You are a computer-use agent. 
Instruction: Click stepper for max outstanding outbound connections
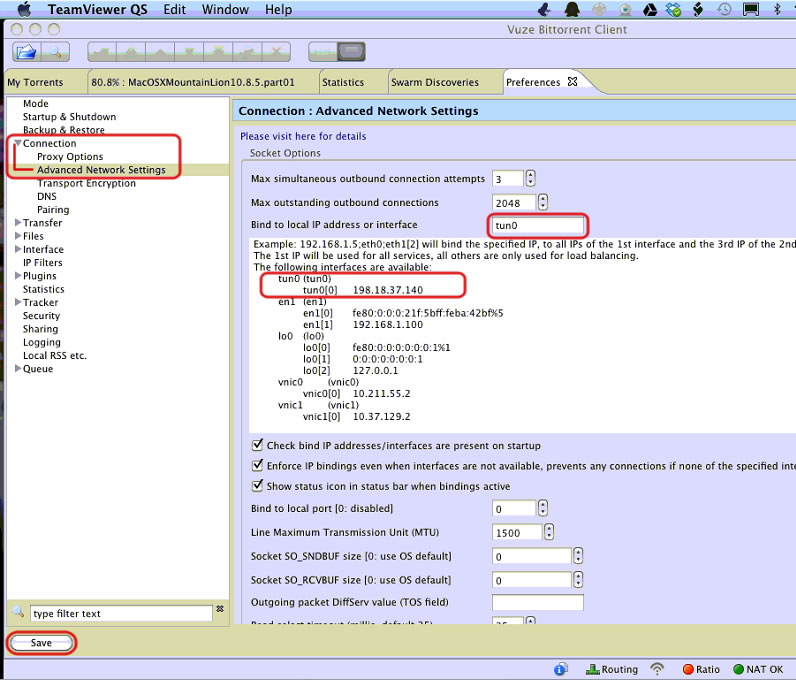tap(543, 202)
